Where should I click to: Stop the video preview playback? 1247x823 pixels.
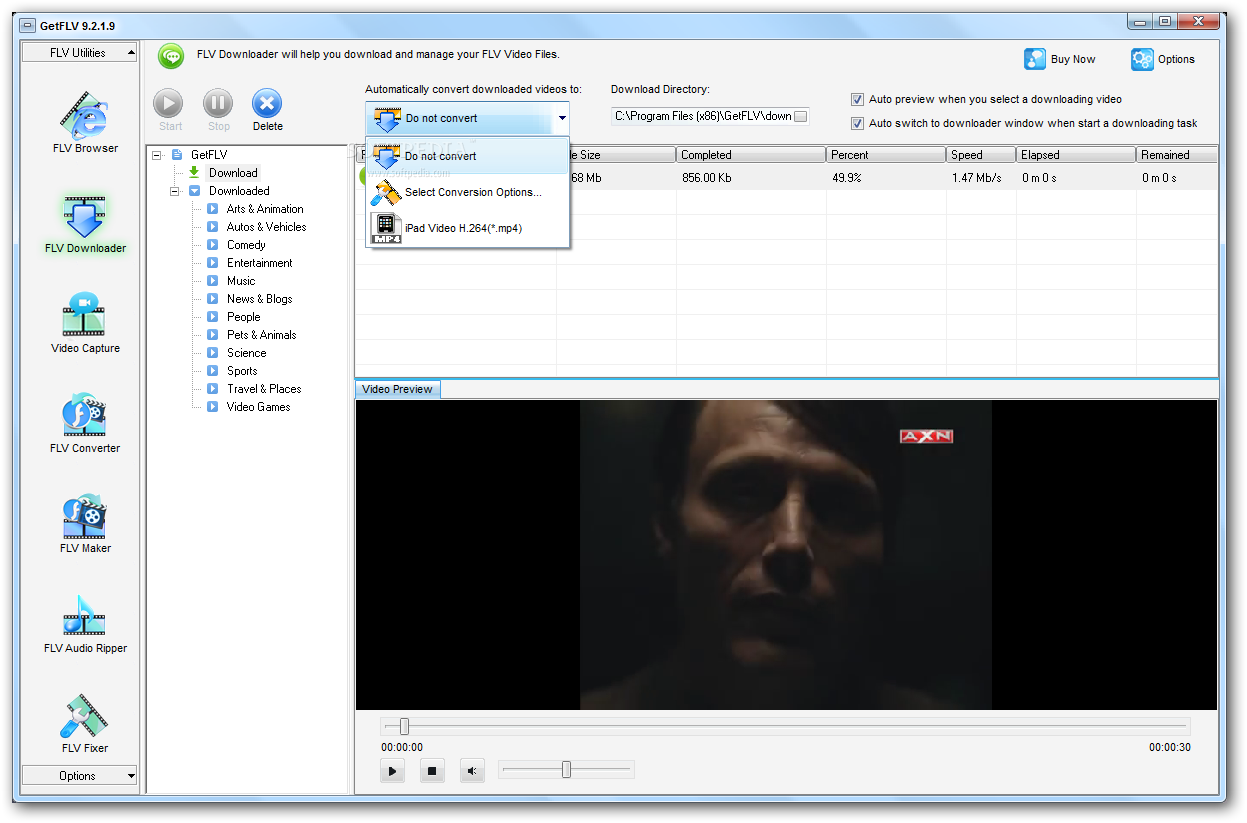pyautogui.click(x=432, y=770)
